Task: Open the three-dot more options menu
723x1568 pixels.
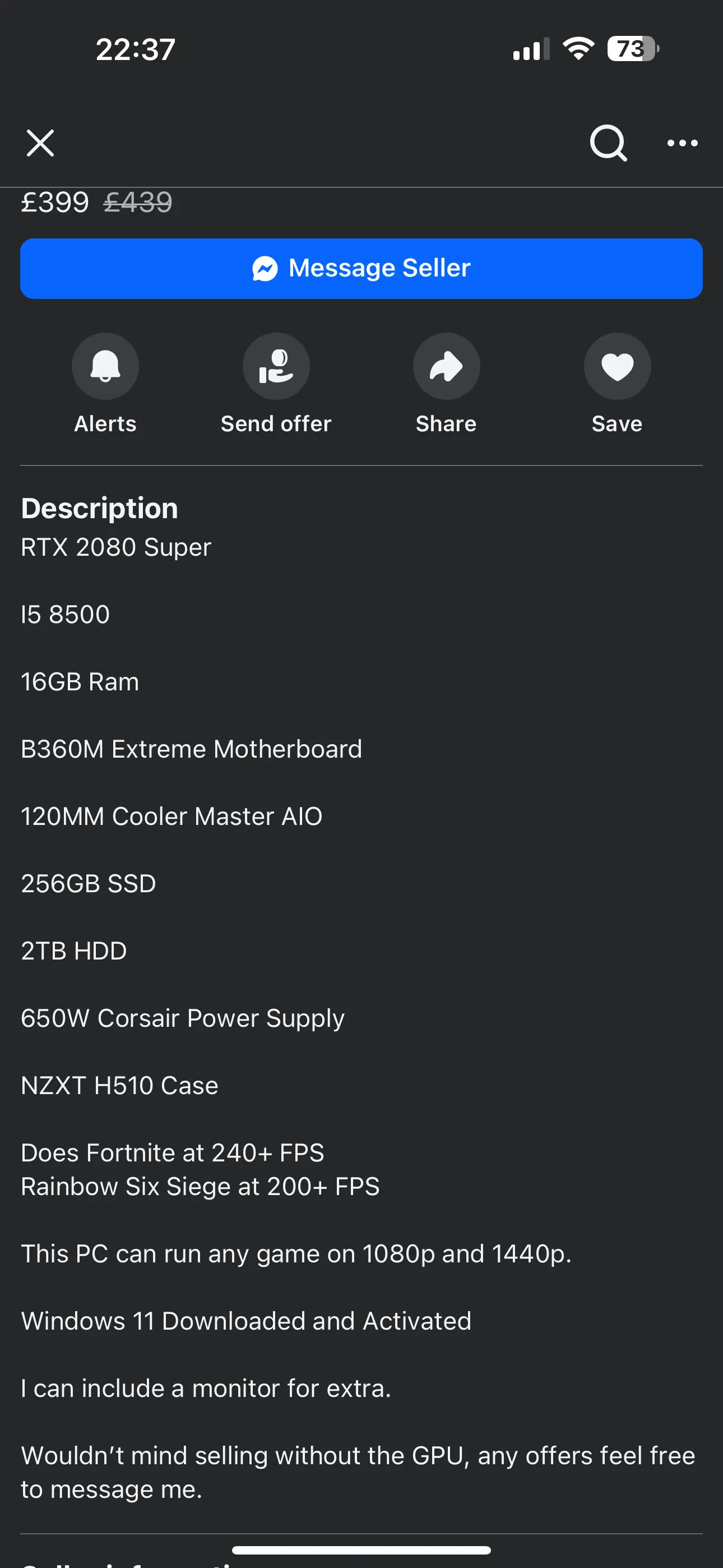Action: click(682, 143)
